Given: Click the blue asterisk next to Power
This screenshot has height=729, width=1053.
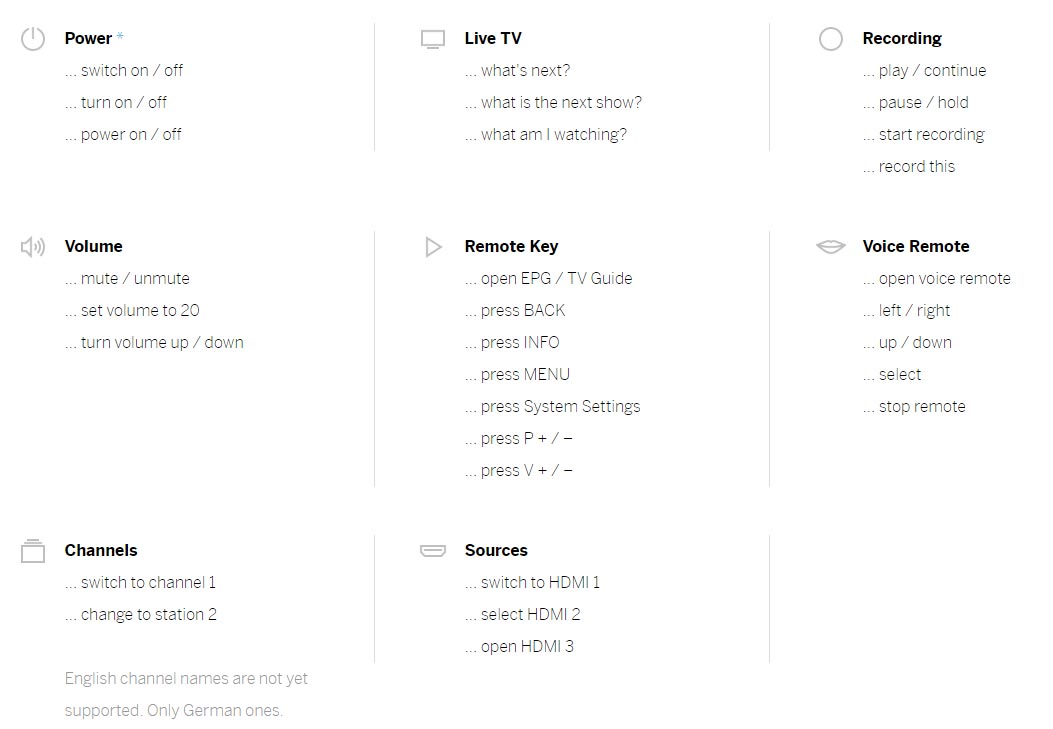Looking at the screenshot, I should coord(120,36).
